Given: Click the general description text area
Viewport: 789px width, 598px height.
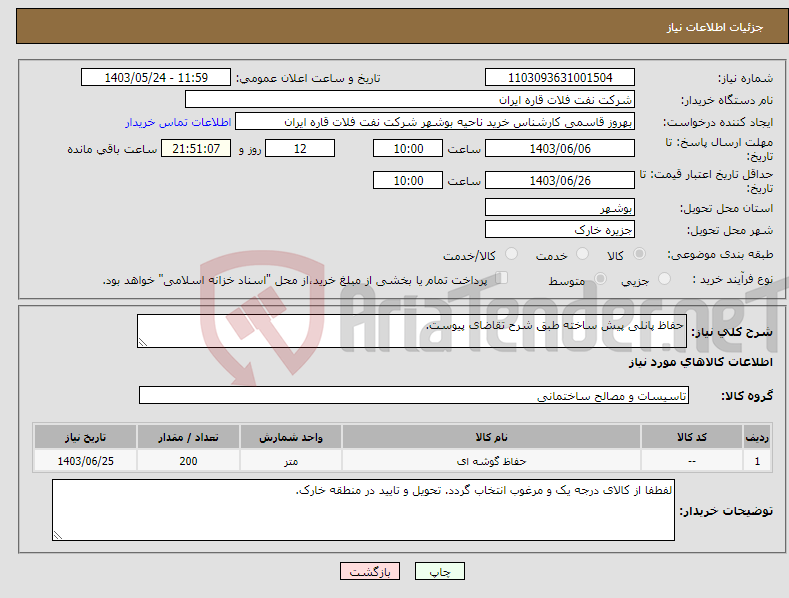Looking at the screenshot, I should (x=412, y=331).
